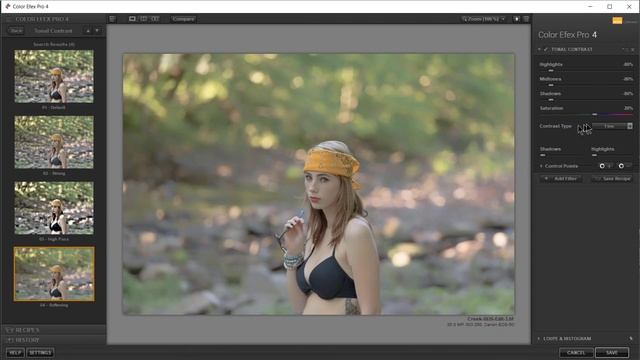Click the Back button in filter list
Viewport: 640px width, 360px height.
(16, 31)
